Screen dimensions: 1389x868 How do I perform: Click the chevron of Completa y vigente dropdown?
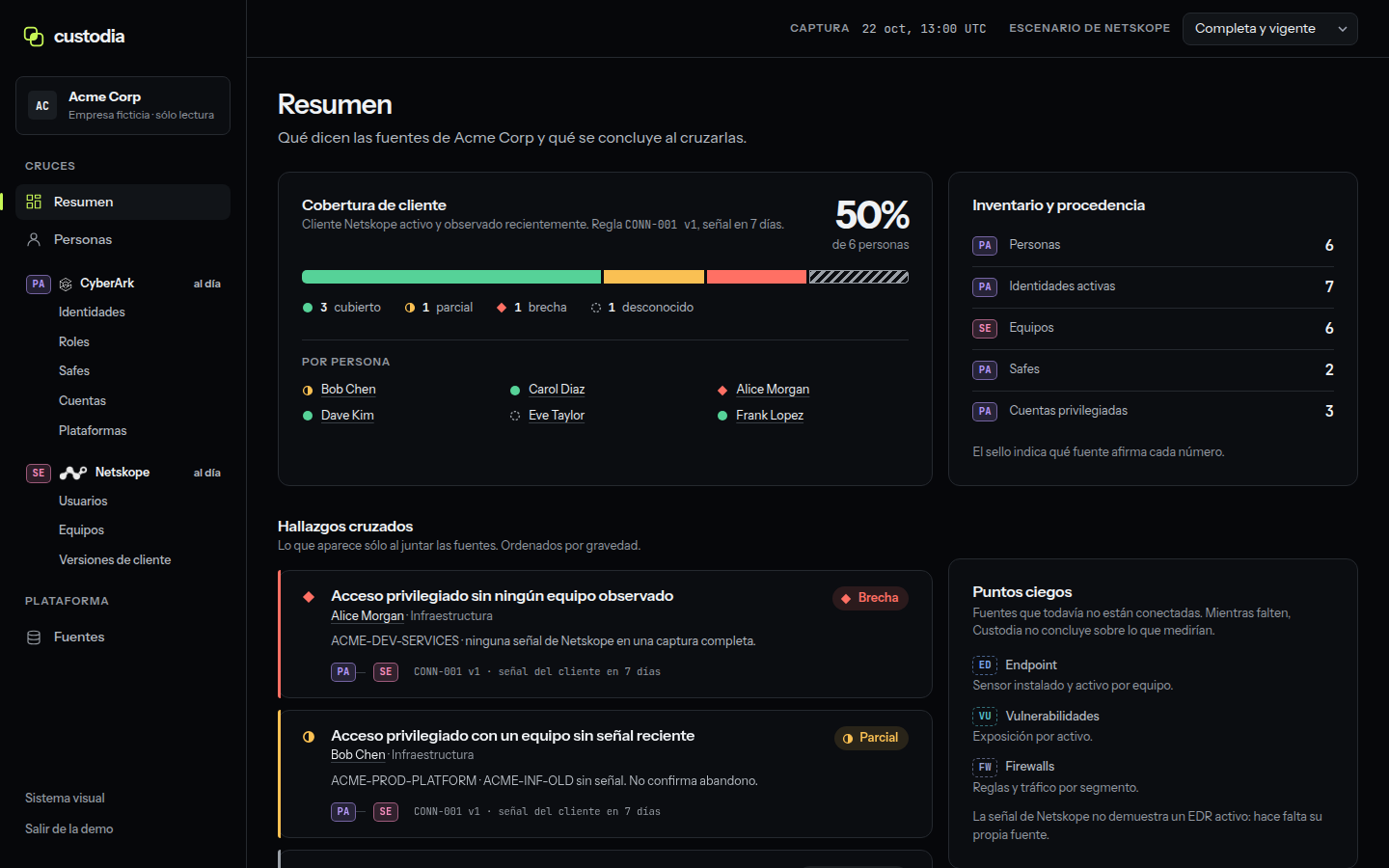point(1342,29)
